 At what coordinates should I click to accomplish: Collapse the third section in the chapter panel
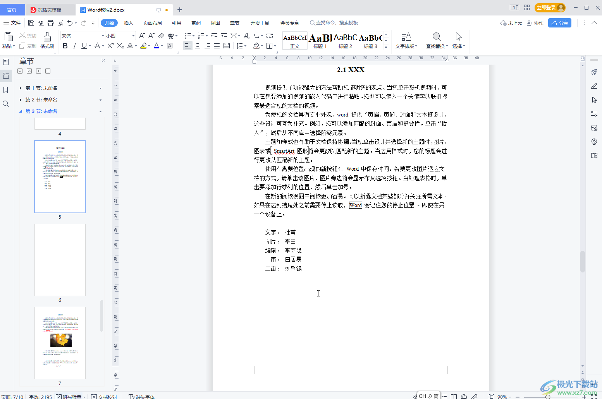(21, 111)
